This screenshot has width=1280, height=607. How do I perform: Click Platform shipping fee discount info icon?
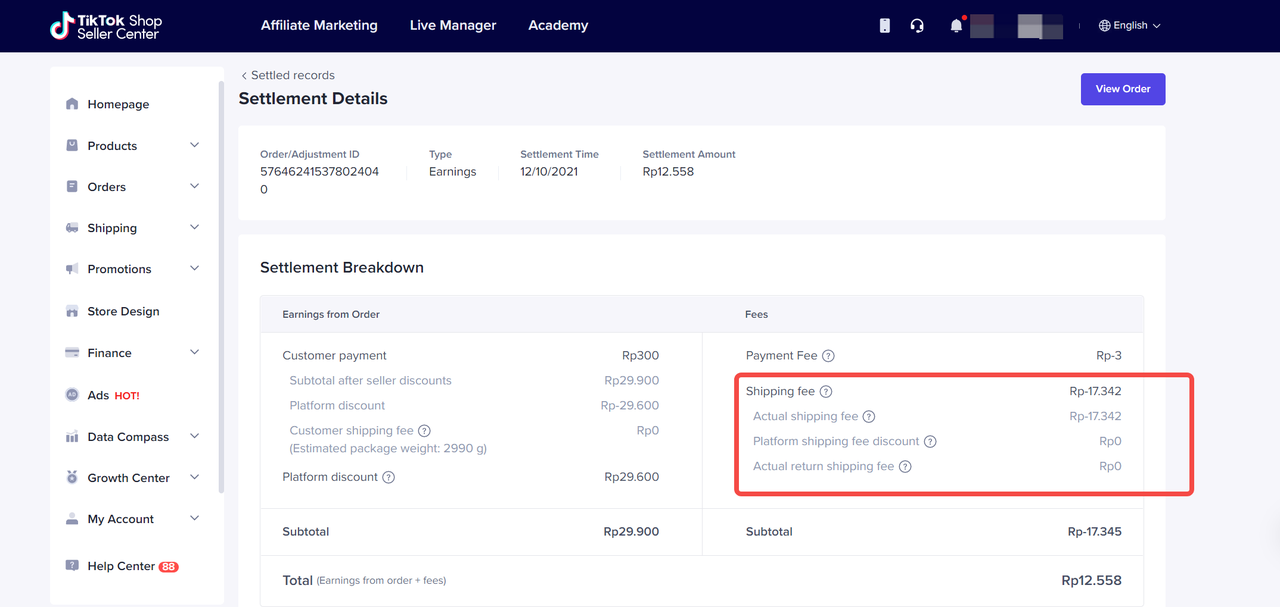(x=930, y=442)
